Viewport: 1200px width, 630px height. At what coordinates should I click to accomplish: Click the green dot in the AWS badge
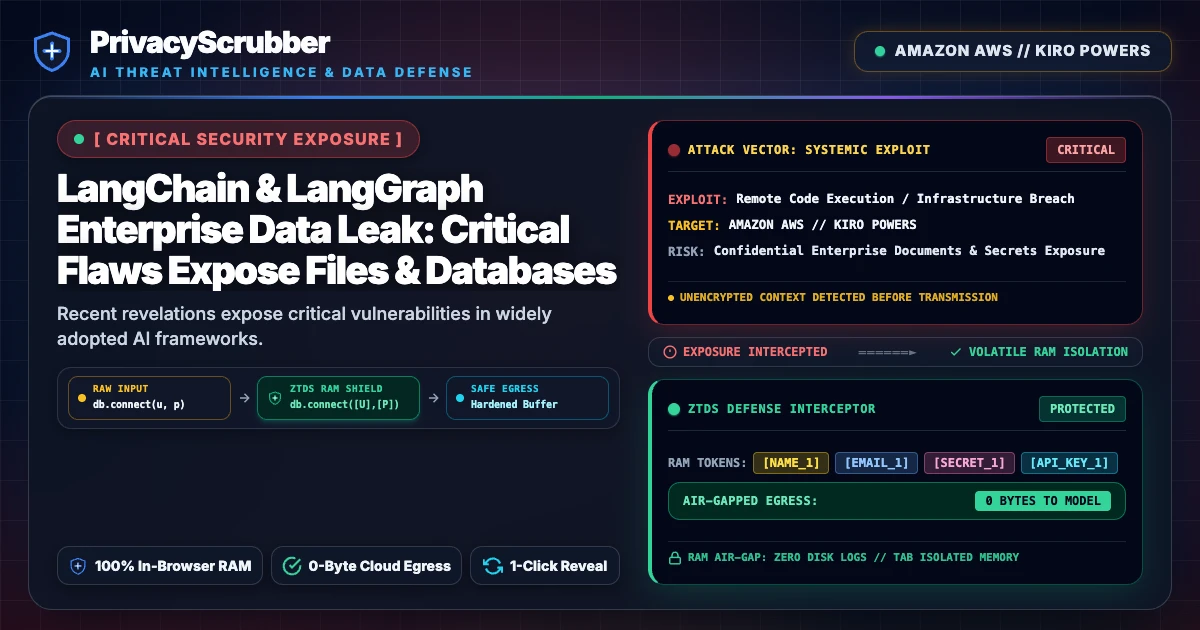pos(880,51)
